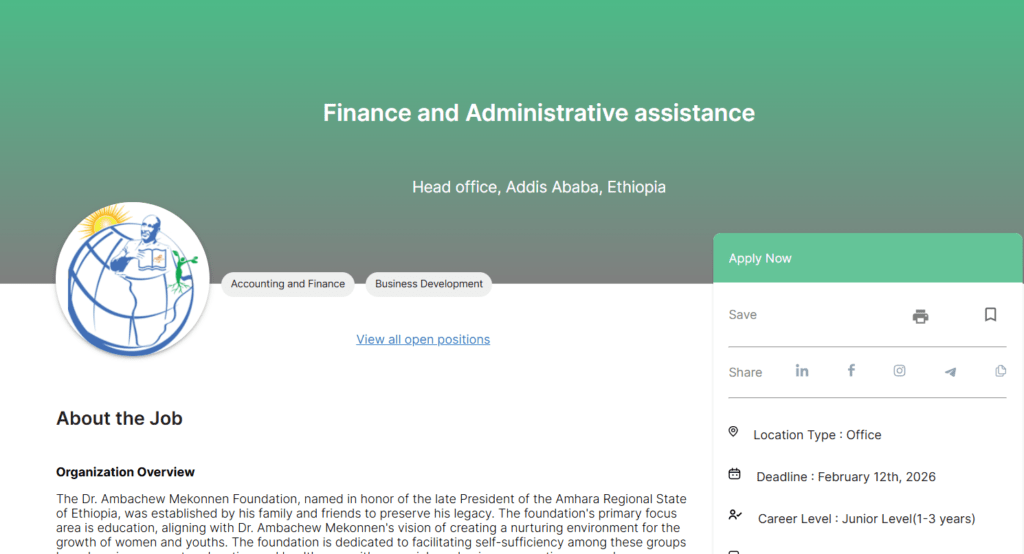
Task: Click Location Type : Office text
Action: pyautogui.click(x=817, y=435)
